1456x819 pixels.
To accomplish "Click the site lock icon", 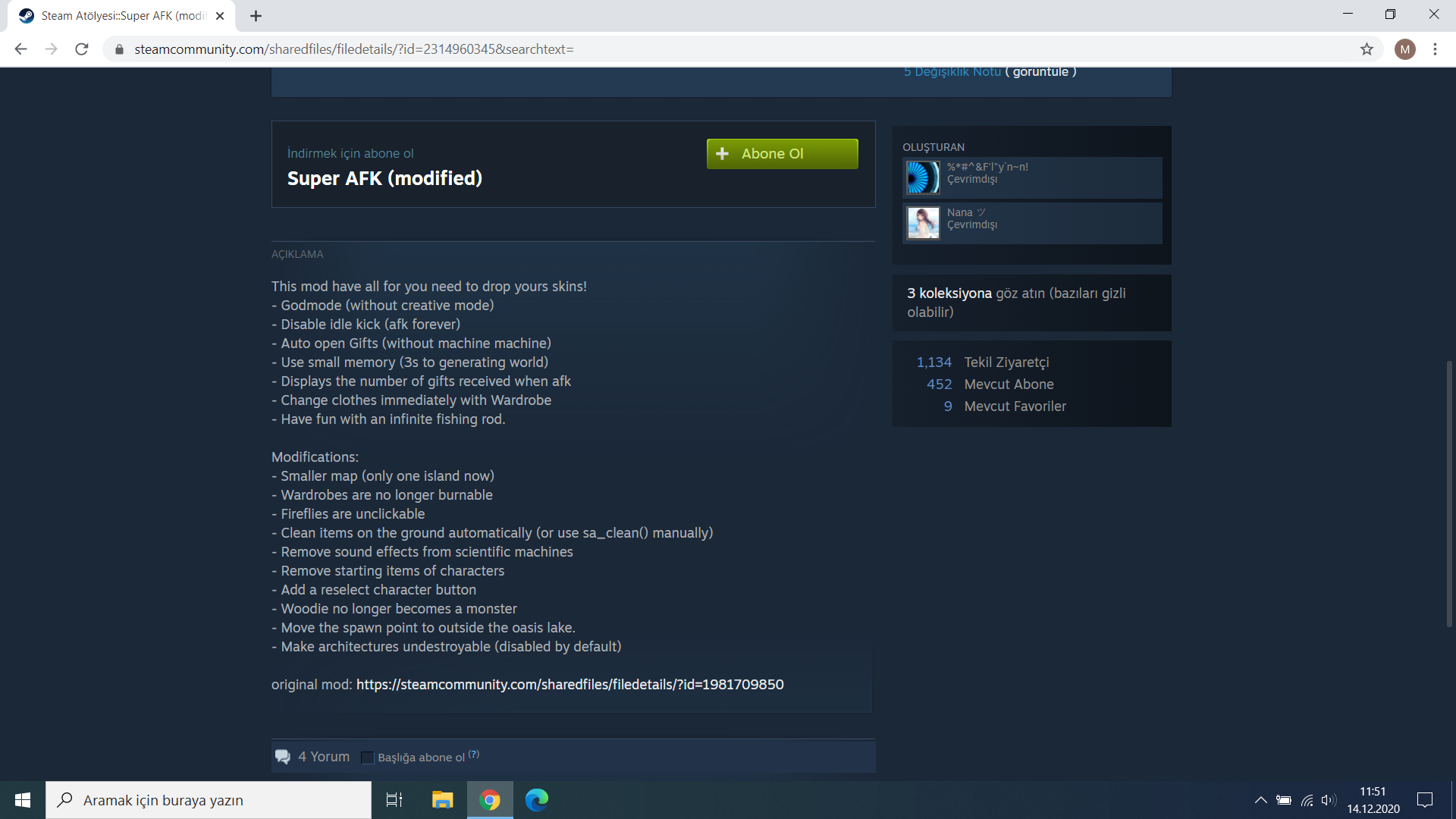I will [119, 49].
